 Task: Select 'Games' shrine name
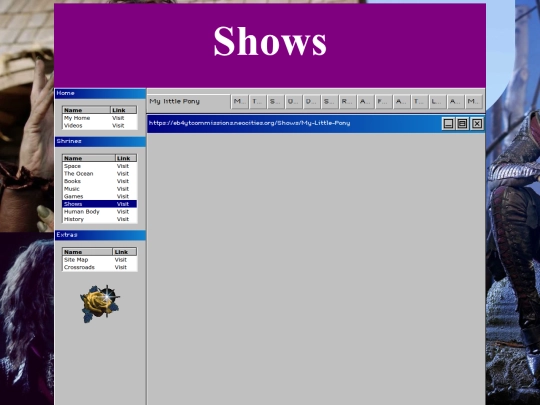(x=73, y=196)
